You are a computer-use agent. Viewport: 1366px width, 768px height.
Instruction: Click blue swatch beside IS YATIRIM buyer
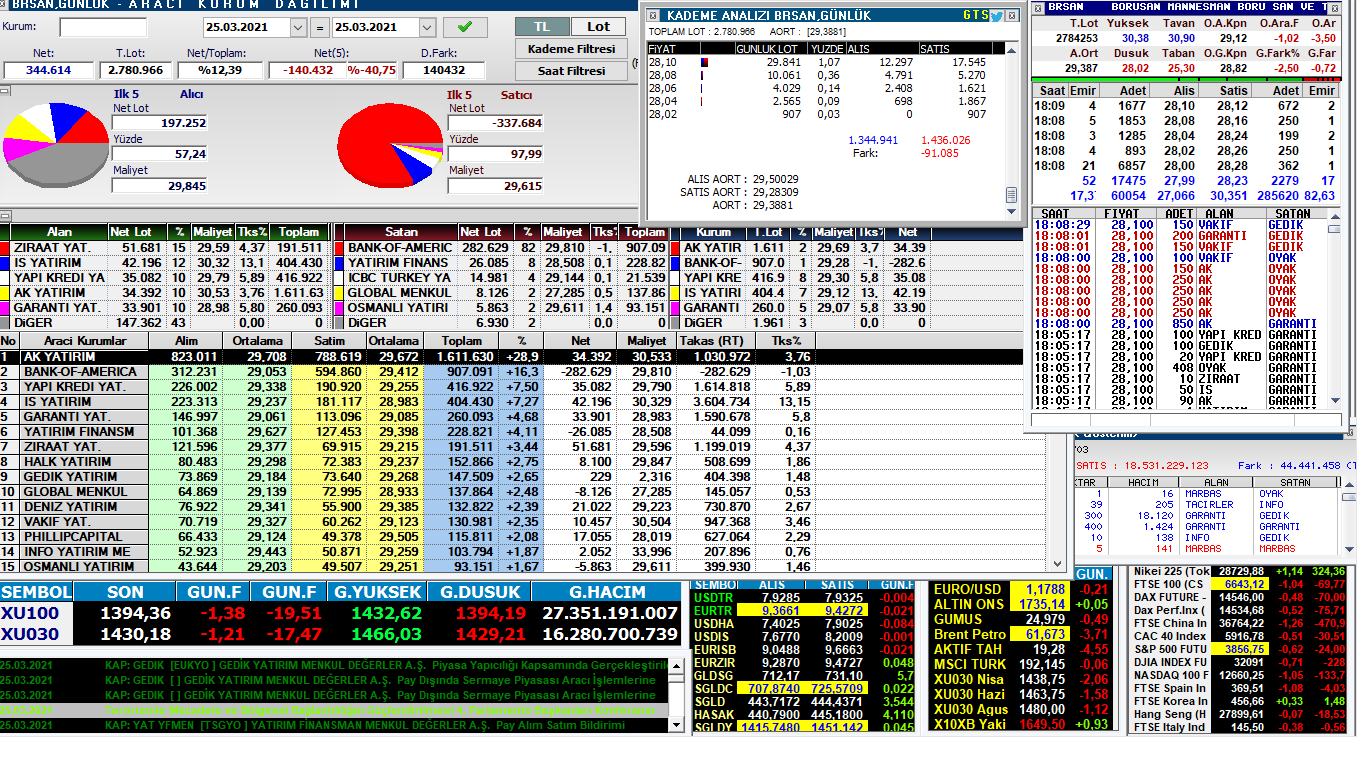(5, 262)
